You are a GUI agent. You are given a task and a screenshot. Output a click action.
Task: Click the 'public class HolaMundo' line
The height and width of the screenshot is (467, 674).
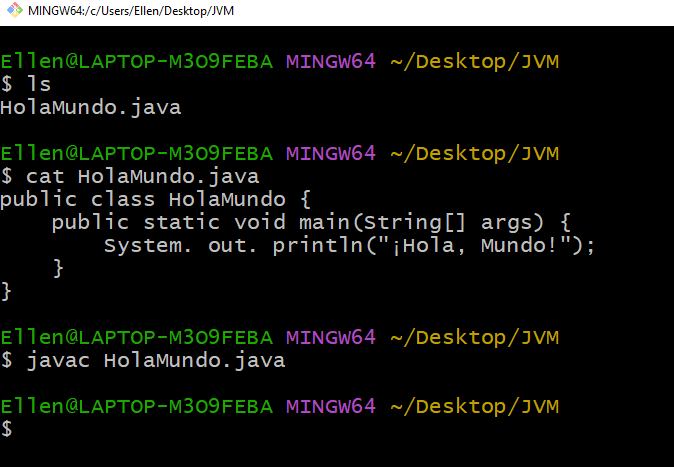(148, 199)
